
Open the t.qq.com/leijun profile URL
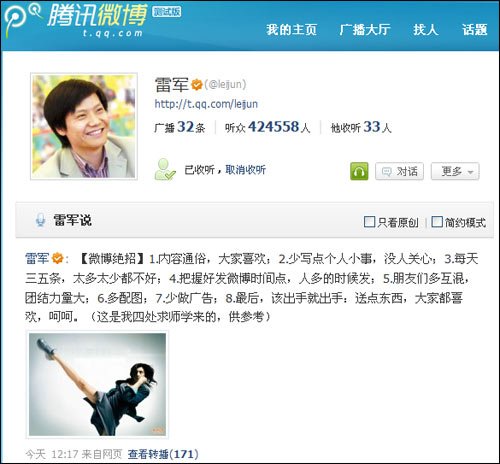[206, 104]
